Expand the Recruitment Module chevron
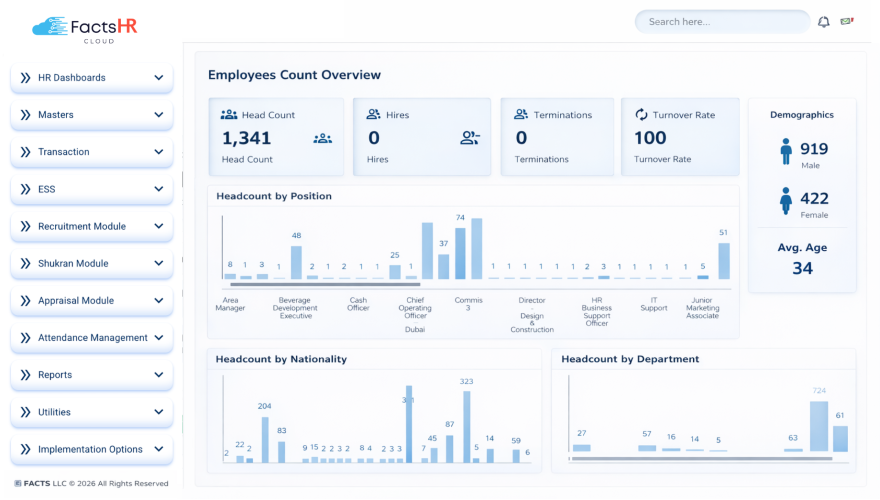This screenshot has height=500, width=880. tap(159, 226)
